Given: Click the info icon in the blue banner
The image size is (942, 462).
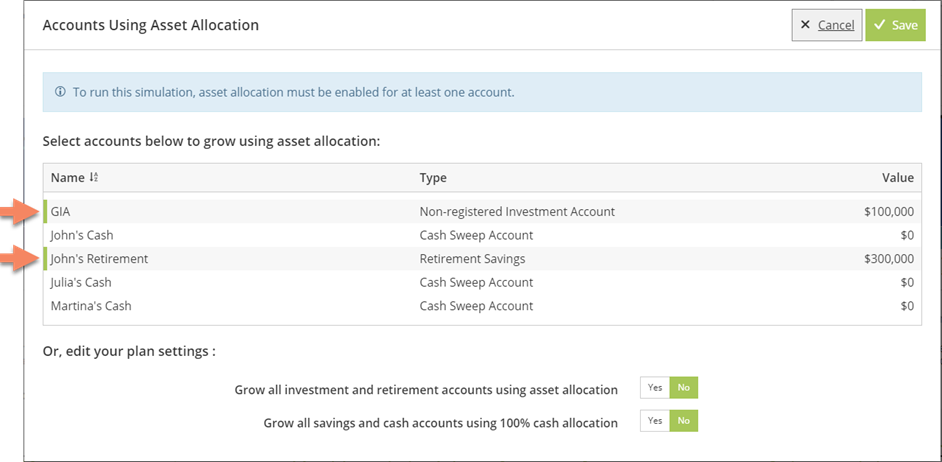Looking at the screenshot, I should coord(61,92).
